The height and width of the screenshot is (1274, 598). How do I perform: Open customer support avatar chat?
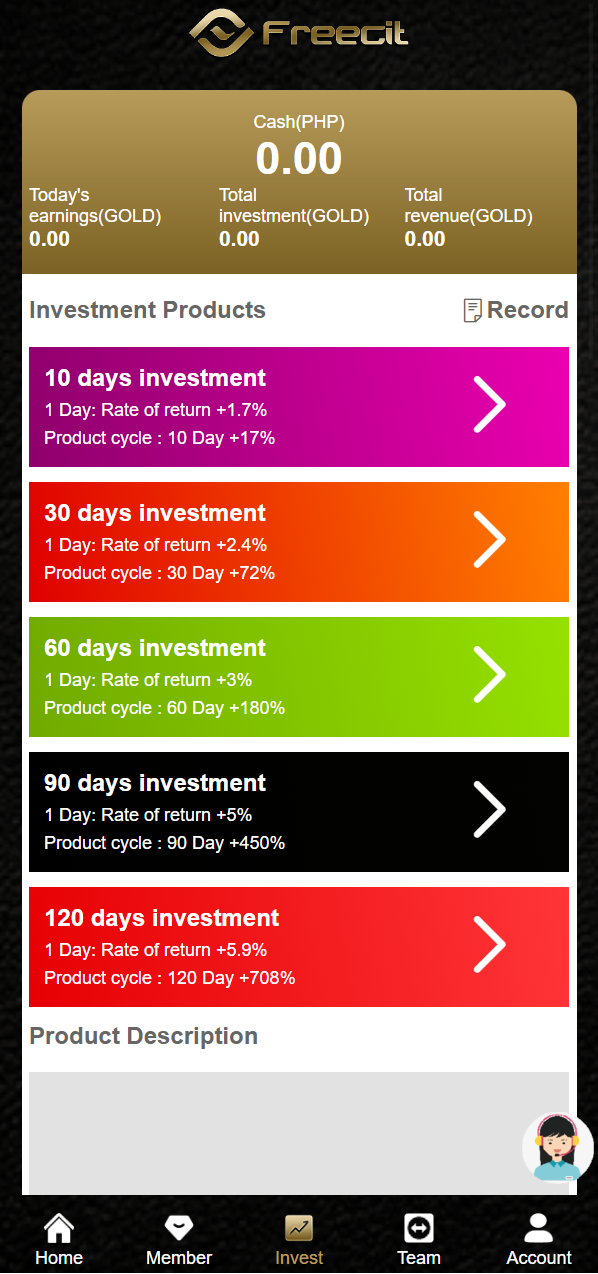[558, 1147]
